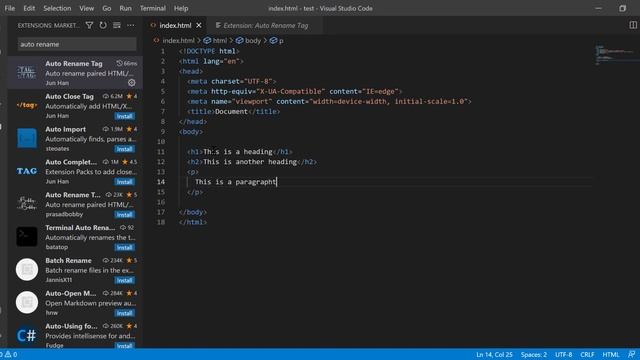The width and height of the screenshot is (640, 360).
Task: Open the View menu
Action: pyautogui.click(x=87, y=8)
